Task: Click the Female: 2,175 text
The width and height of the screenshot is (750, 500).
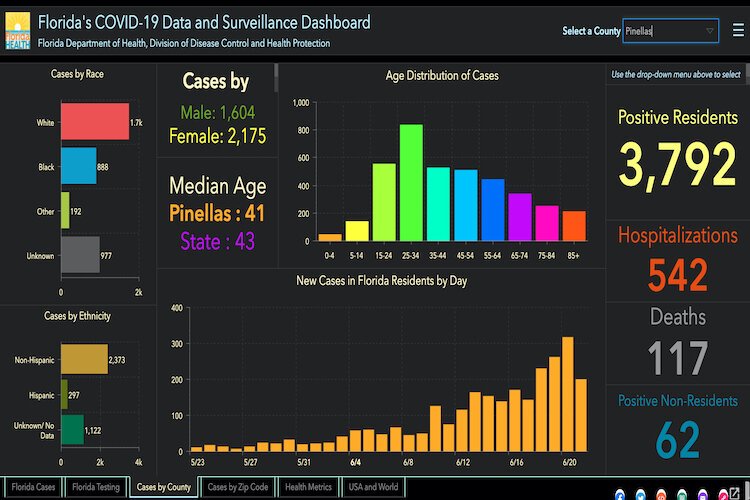Action: pyautogui.click(x=217, y=136)
